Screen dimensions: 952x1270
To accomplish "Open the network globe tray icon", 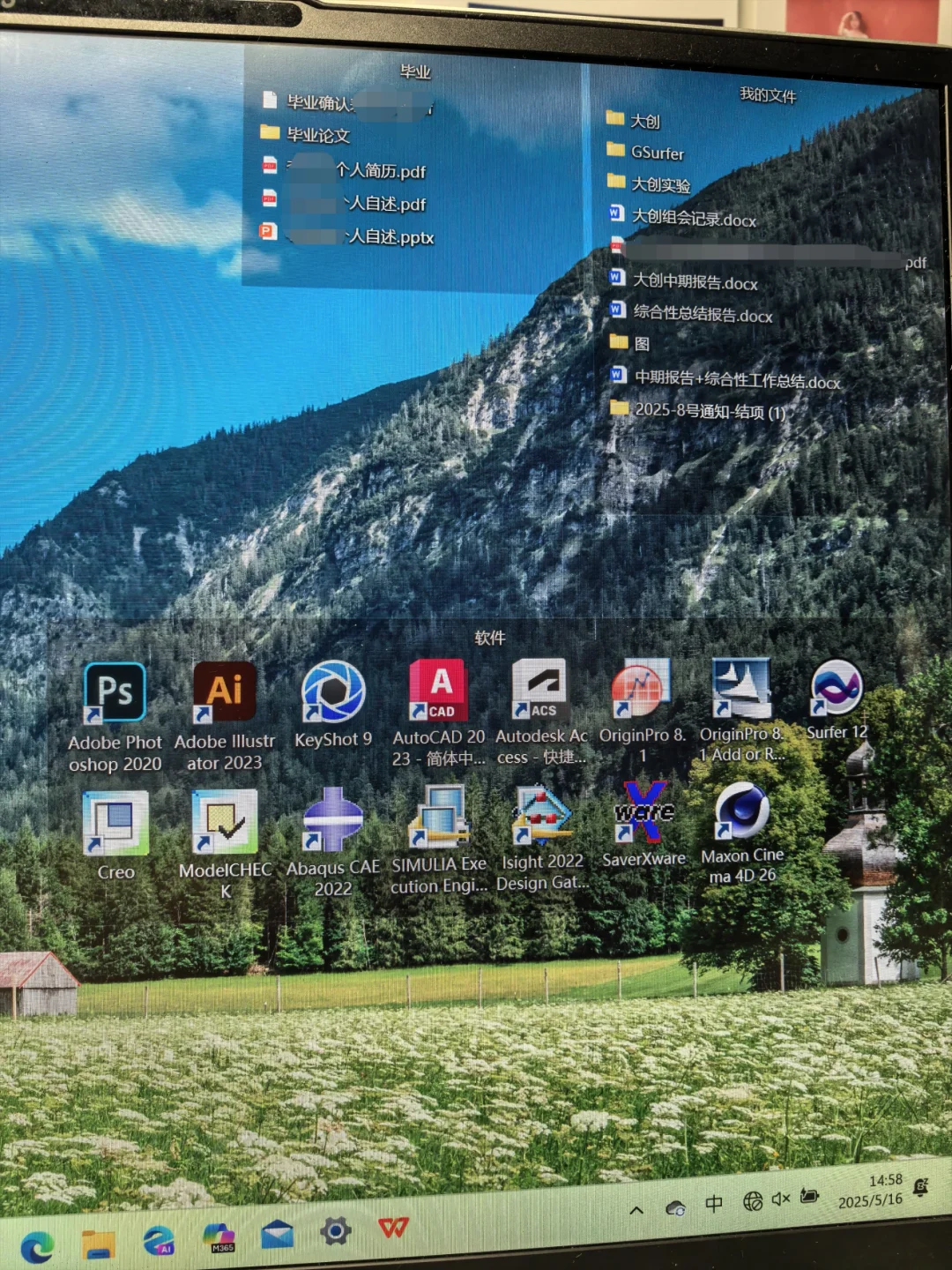I will pyautogui.click(x=753, y=1201).
